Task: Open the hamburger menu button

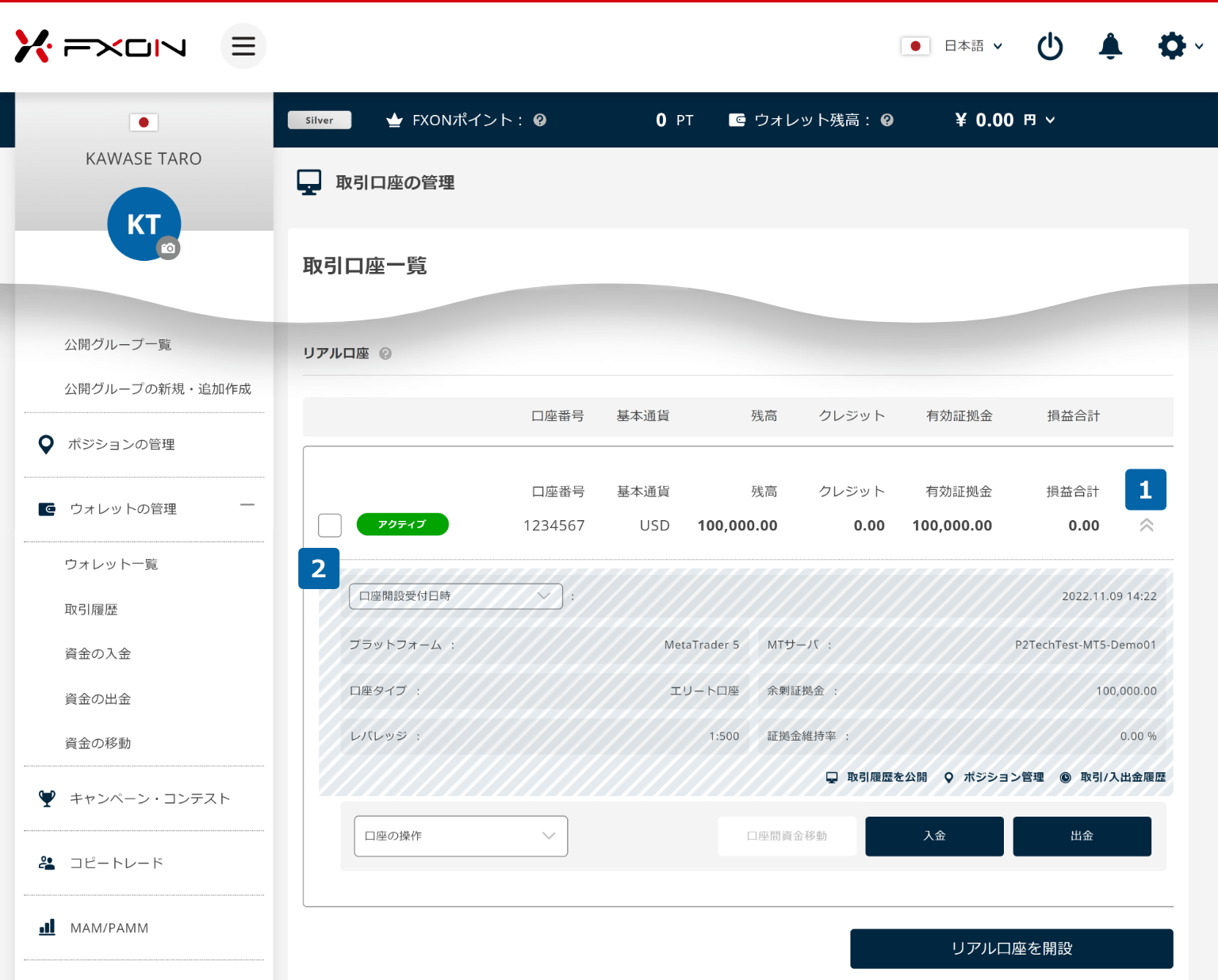Action: (243, 46)
